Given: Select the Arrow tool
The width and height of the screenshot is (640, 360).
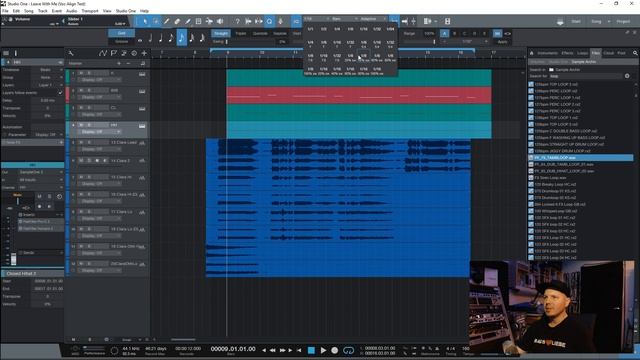Looking at the screenshot, I should pyautogui.click(x=145, y=21).
